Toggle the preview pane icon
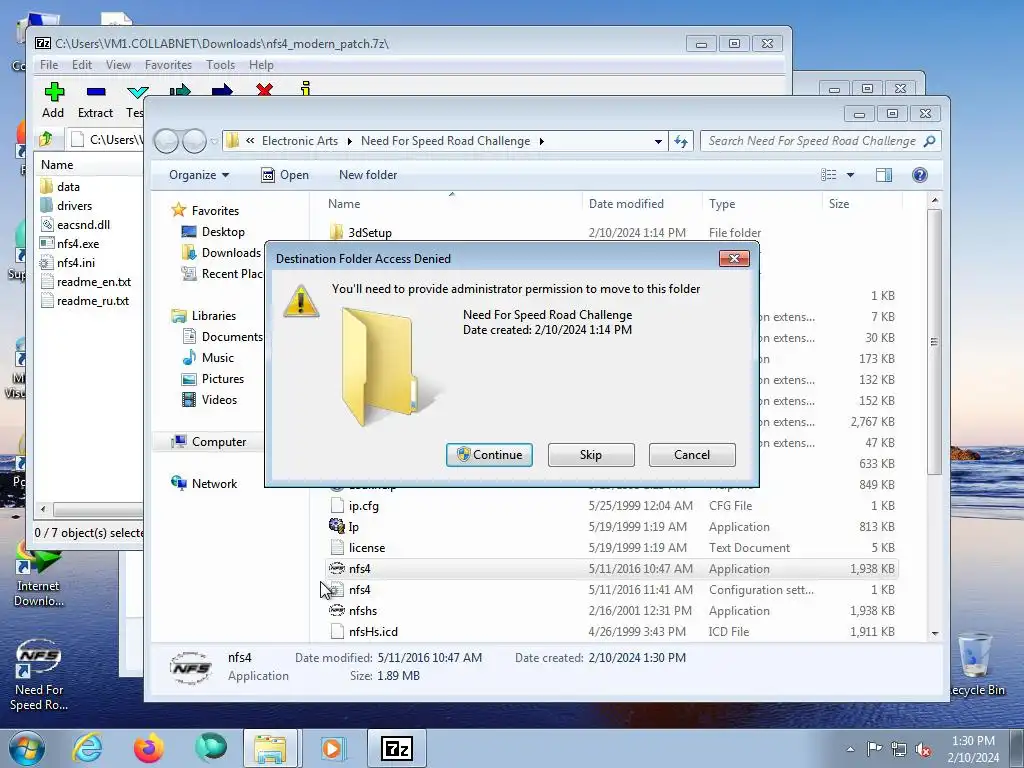The width and height of the screenshot is (1024, 768). 884,174
